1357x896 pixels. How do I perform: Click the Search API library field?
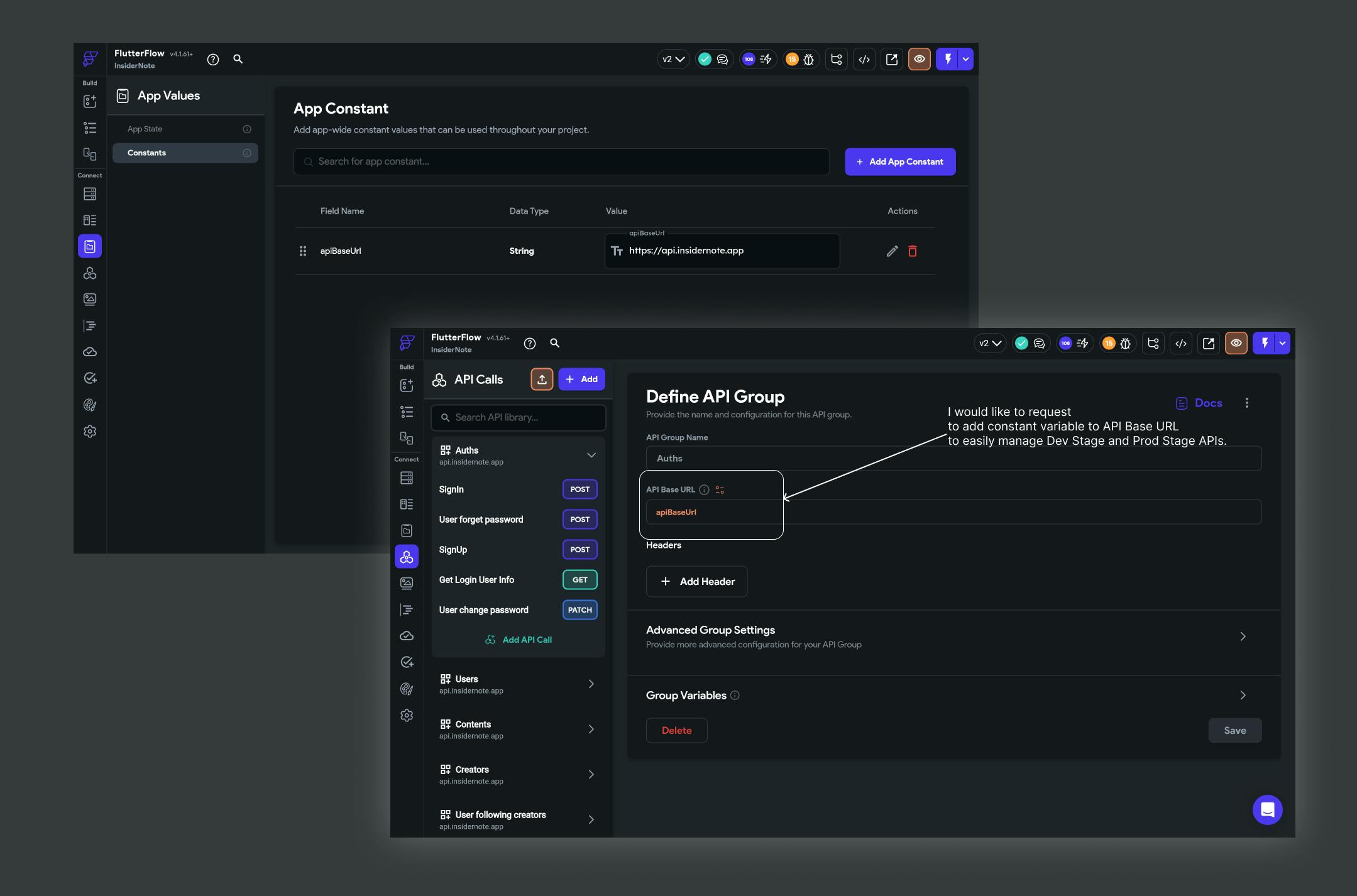click(518, 418)
